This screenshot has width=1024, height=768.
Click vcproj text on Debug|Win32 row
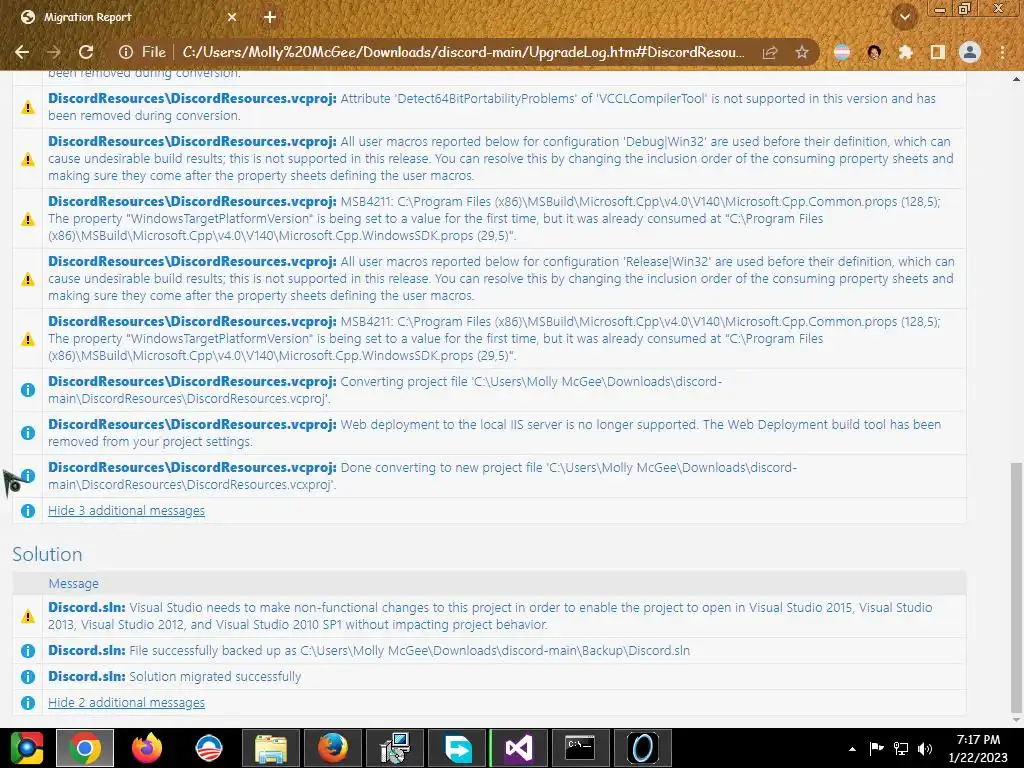click(x=192, y=142)
